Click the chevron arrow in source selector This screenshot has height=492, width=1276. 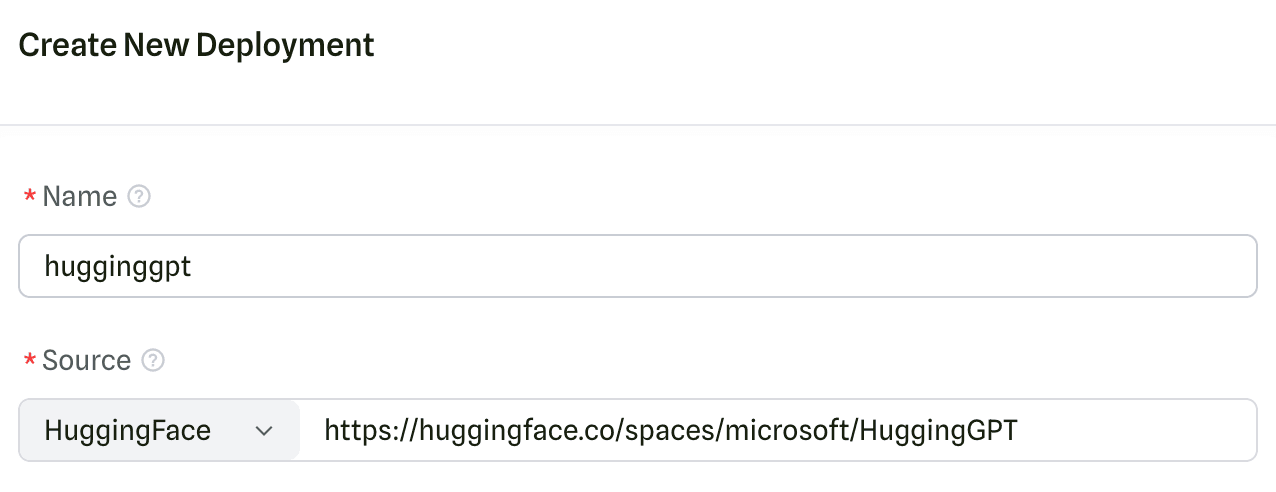point(264,431)
